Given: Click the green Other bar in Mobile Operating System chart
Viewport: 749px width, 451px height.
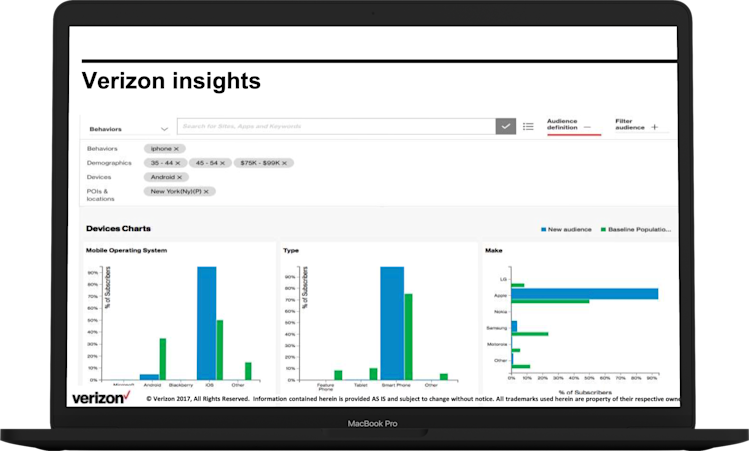Looking at the screenshot, I should [x=248, y=371].
